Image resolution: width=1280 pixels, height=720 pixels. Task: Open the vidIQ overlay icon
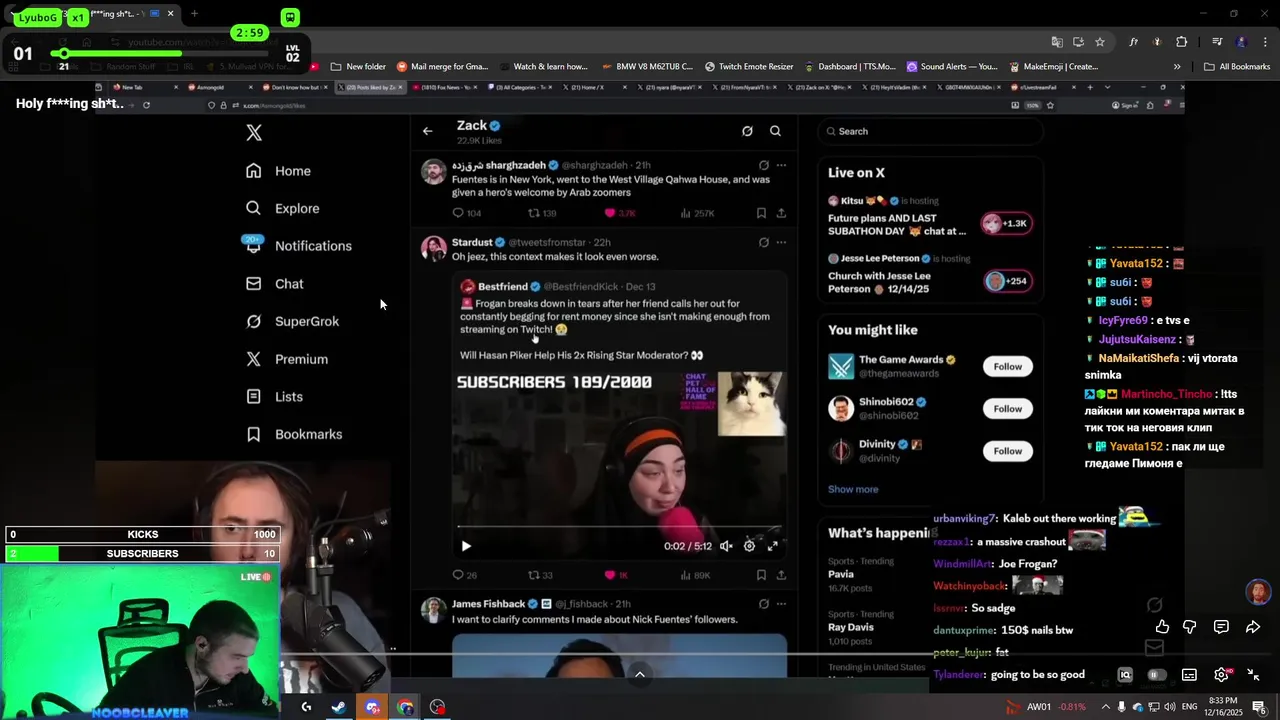(1125, 675)
